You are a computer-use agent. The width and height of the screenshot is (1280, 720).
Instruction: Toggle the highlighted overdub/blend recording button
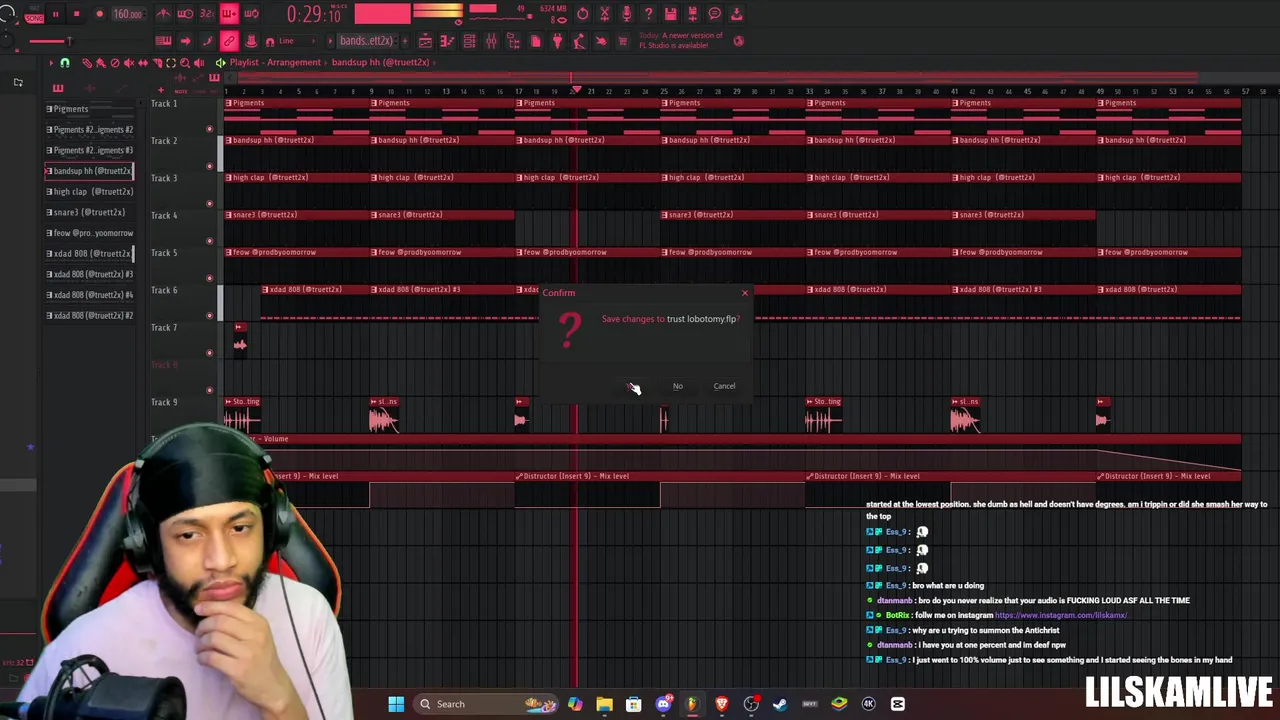pyautogui.click(x=229, y=14)
